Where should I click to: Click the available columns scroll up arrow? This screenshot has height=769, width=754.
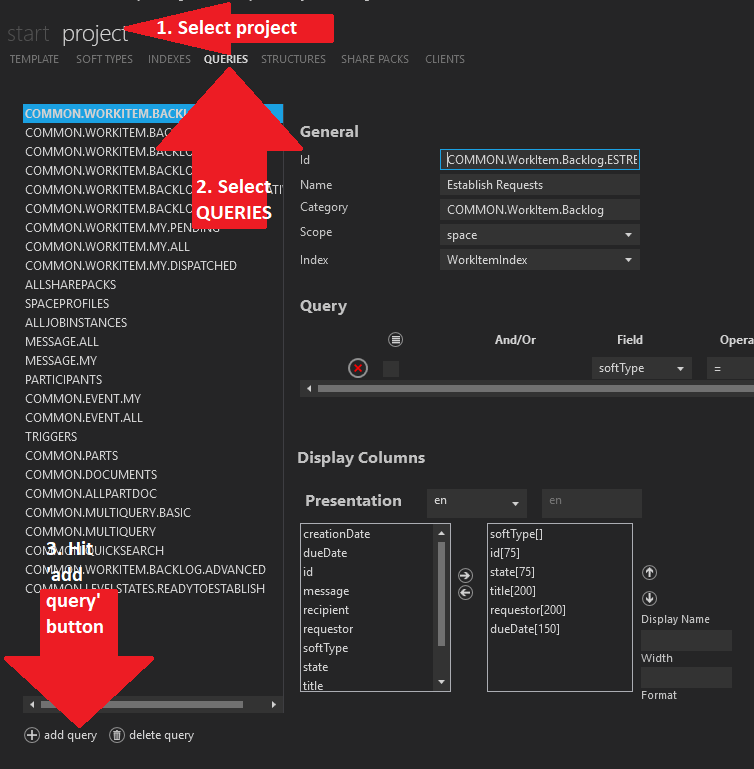441,533
